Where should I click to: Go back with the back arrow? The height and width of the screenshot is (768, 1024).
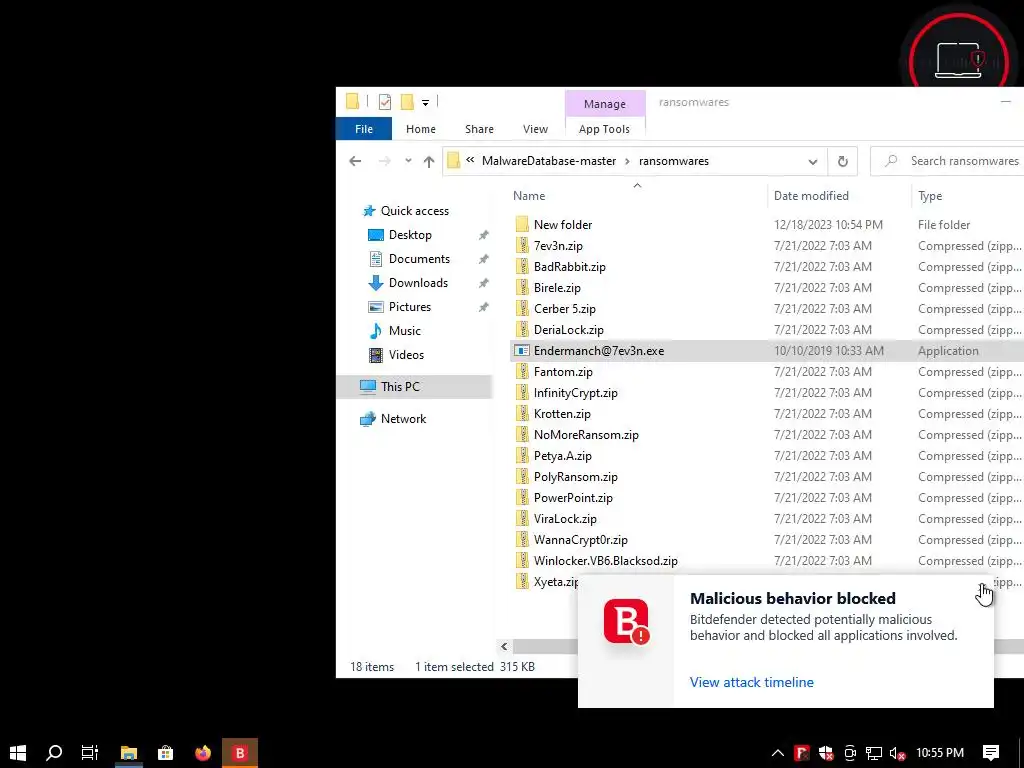pyautogui.click(x=355, y=161)
